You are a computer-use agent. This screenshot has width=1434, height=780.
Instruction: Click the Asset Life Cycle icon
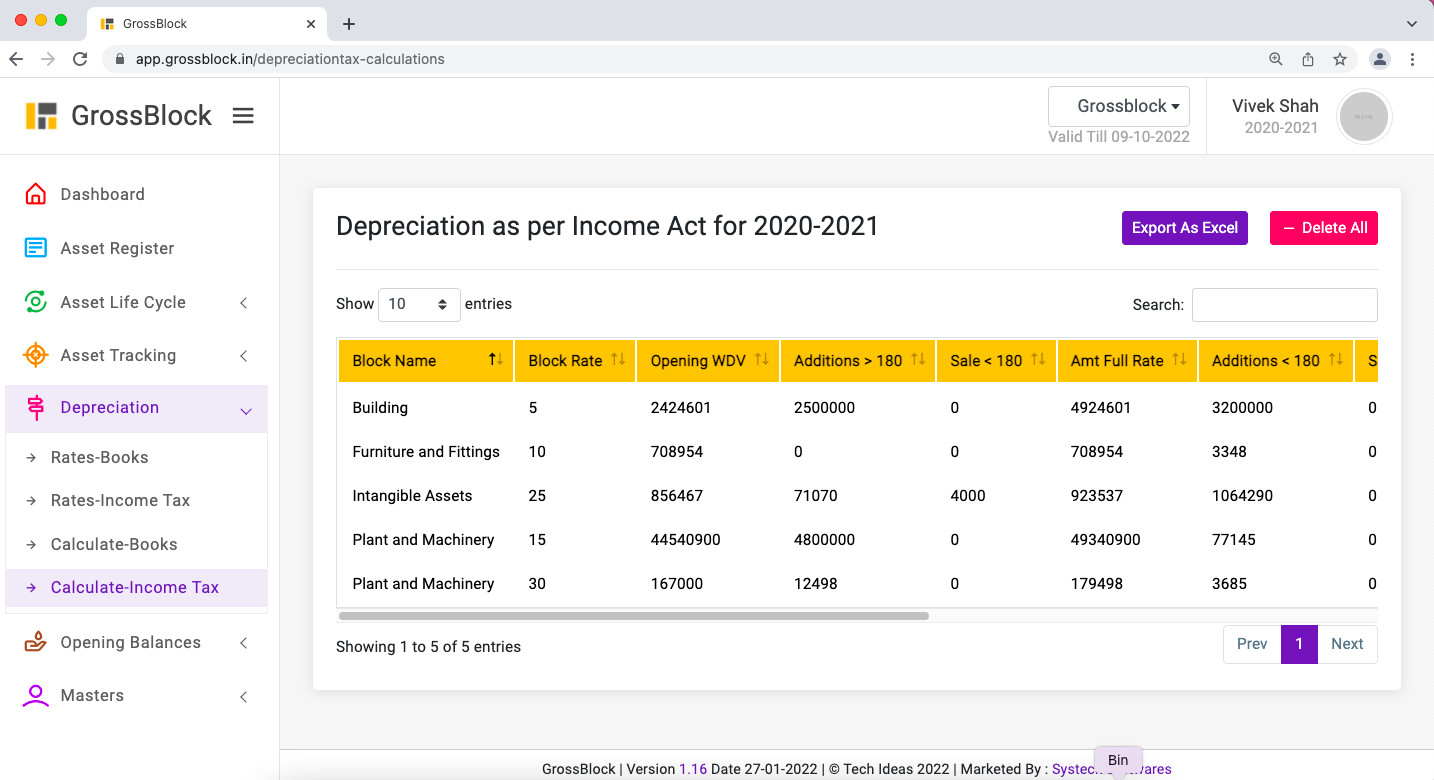coord(36,302)
